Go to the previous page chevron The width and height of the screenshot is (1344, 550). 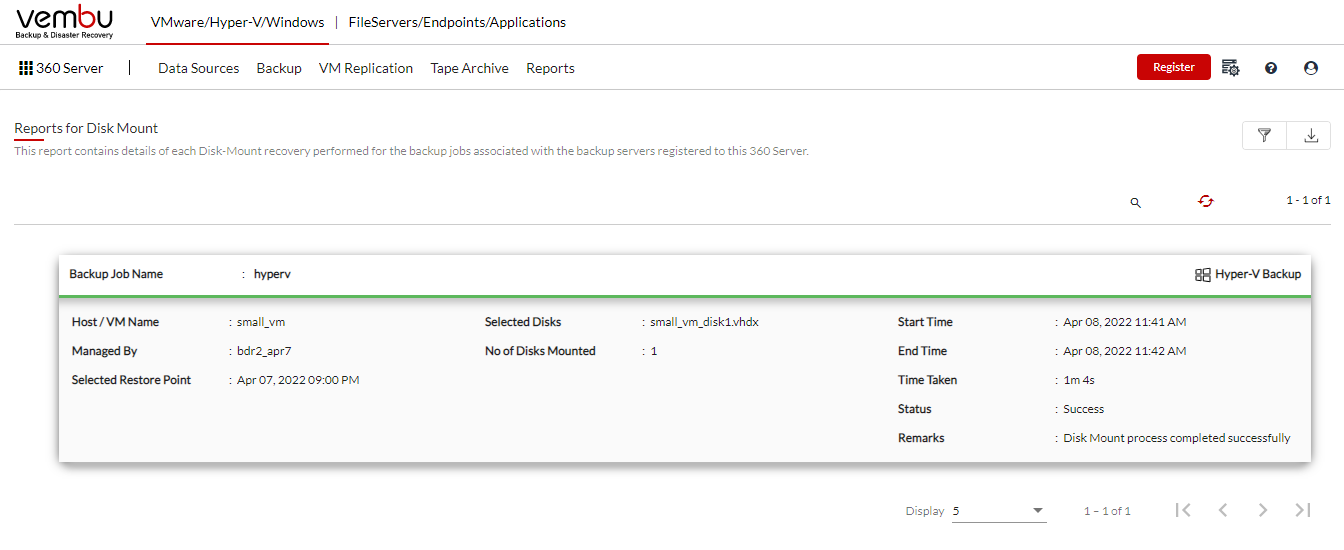click(x=1223, y=510)
